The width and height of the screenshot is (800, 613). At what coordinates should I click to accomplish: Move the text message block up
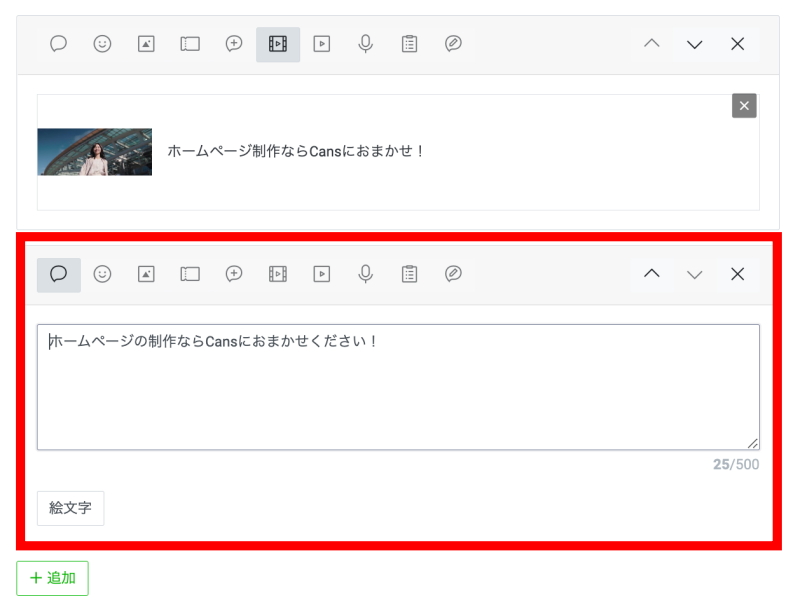pos(651,274)
